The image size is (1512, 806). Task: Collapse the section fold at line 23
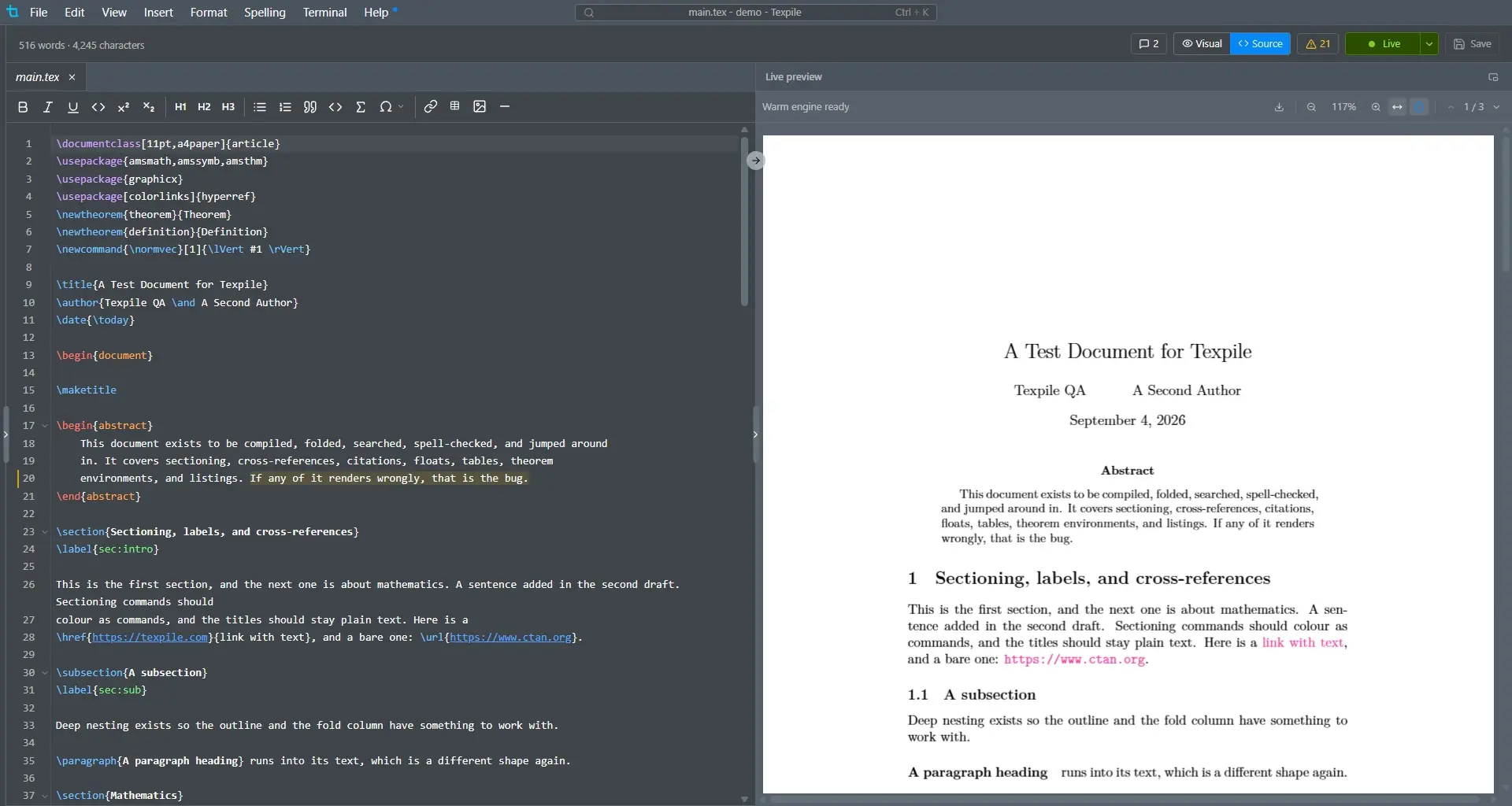pos(45,532)
